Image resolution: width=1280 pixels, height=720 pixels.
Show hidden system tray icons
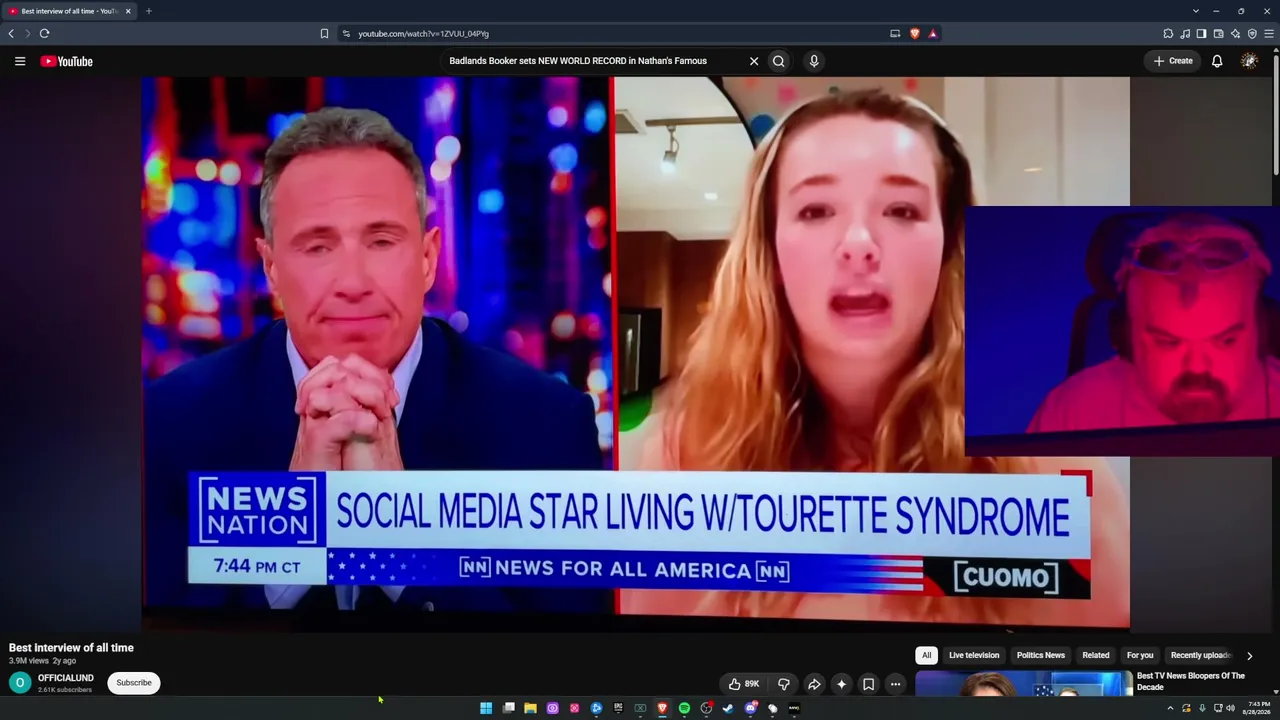[x=1170, y=708]
